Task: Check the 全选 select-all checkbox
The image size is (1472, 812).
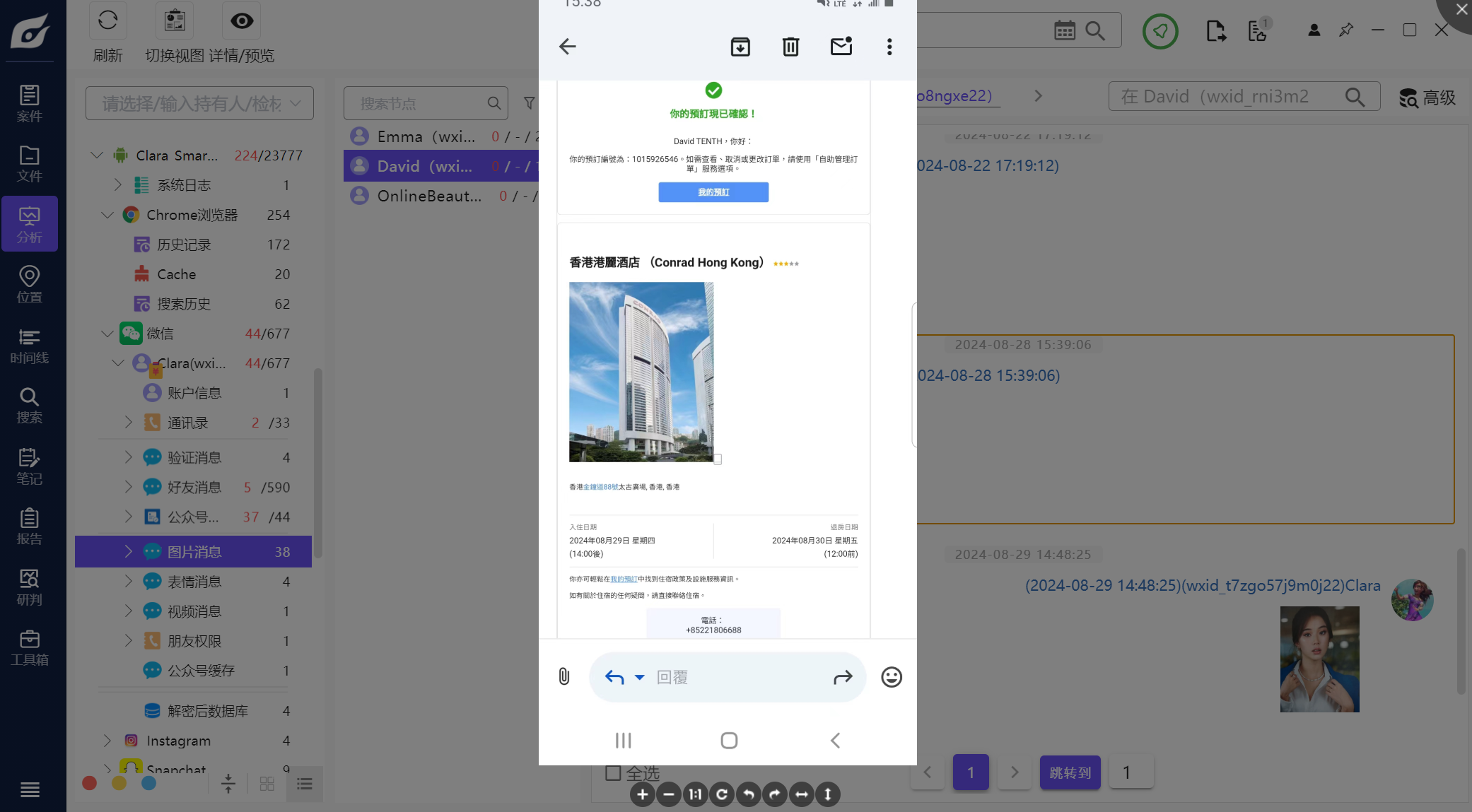Action: [613, 773]
